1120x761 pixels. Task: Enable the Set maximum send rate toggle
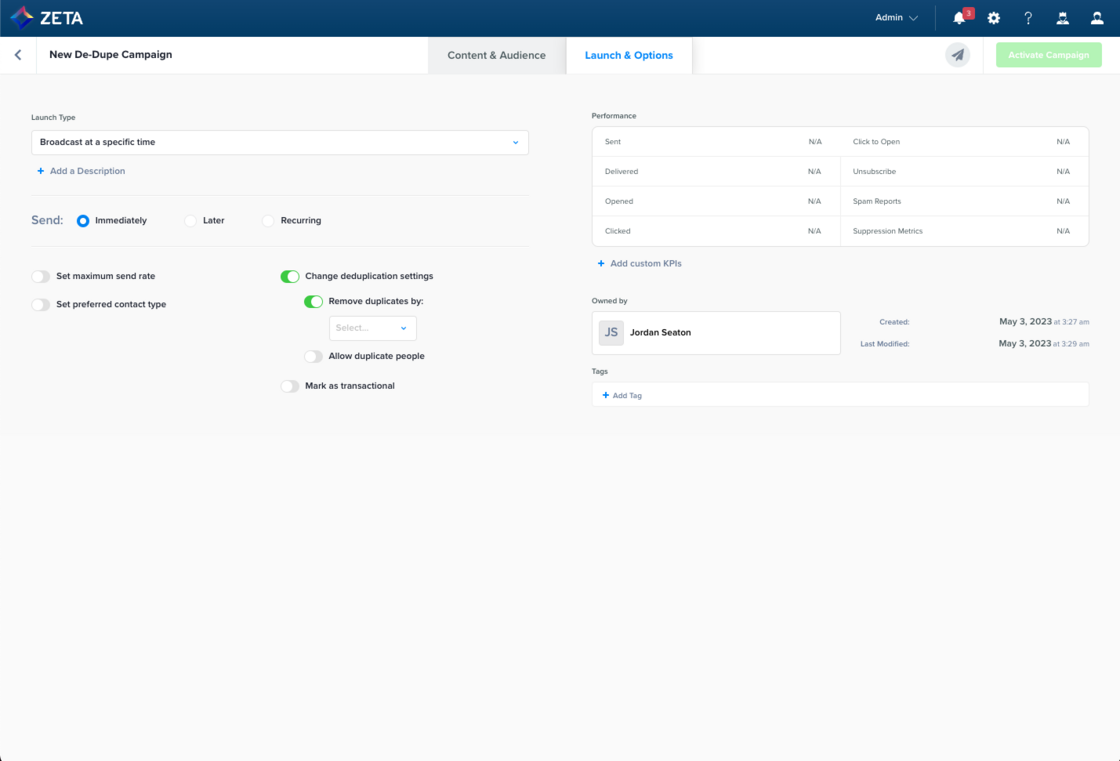41,276
